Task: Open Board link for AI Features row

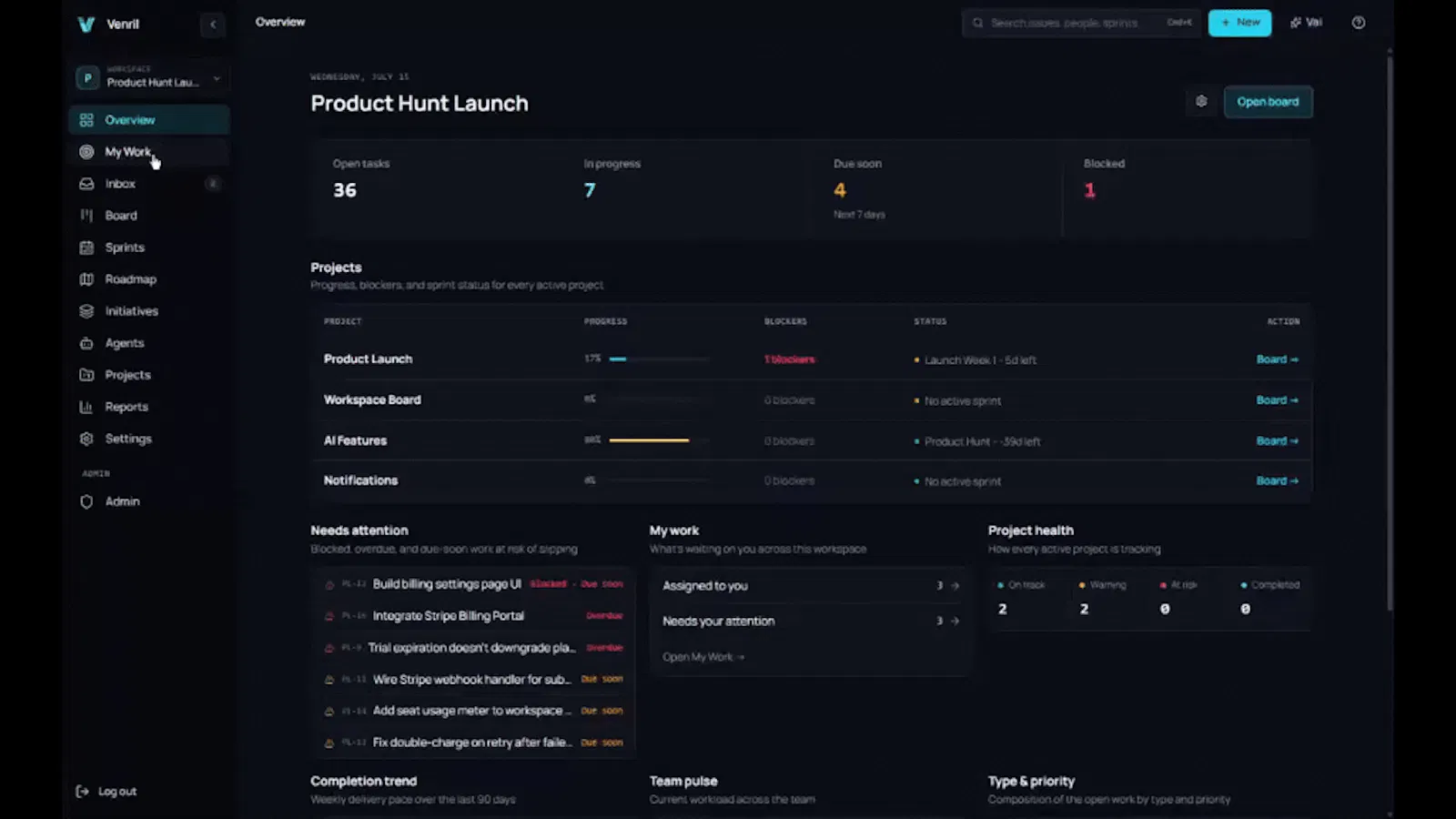Action: (x=1278, y=441)
